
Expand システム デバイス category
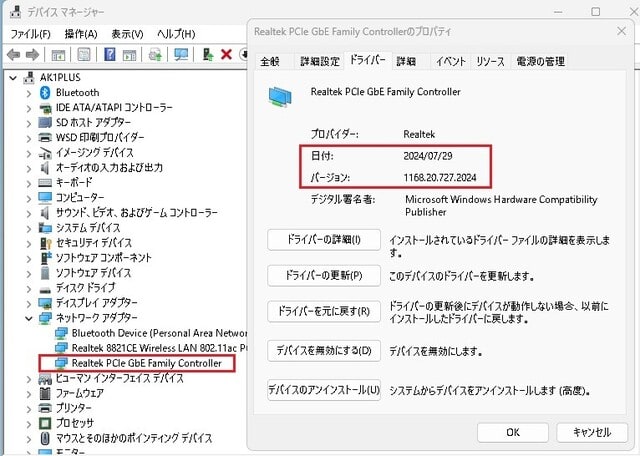(x=29, y=228)
